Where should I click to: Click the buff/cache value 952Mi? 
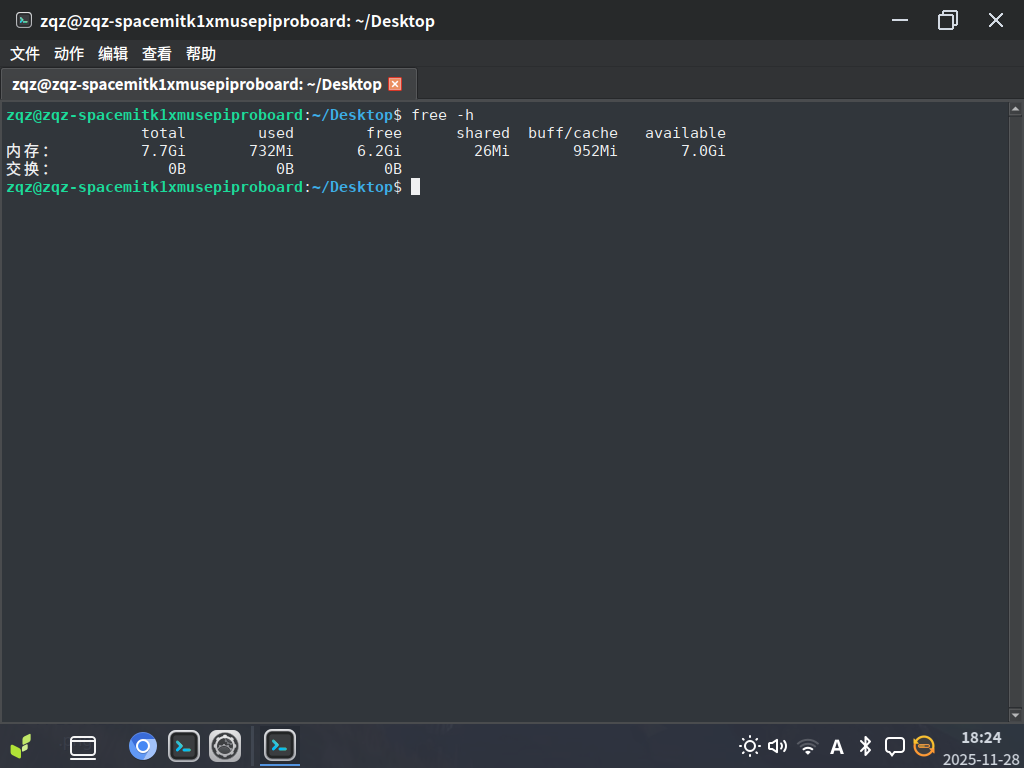(595, 151)
